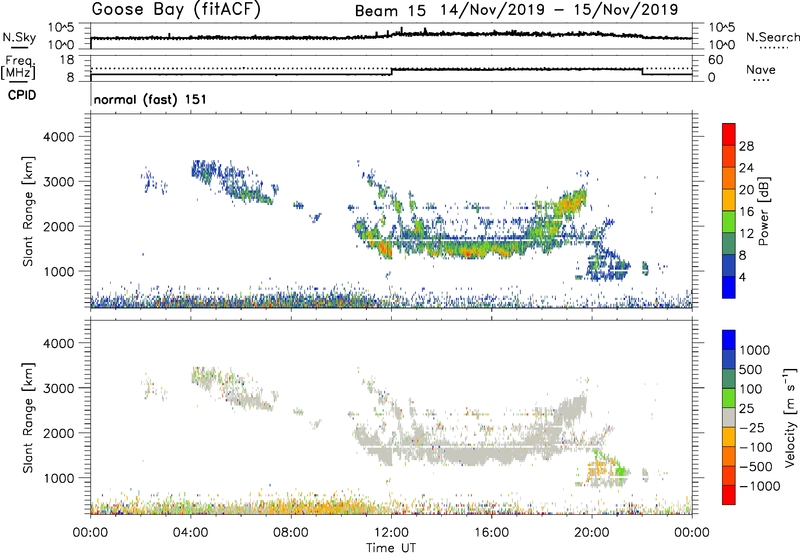Screen dimensions: 800x554
Task: Click the 'normal (fast) 151' CPID text
Action: (151, 99)
